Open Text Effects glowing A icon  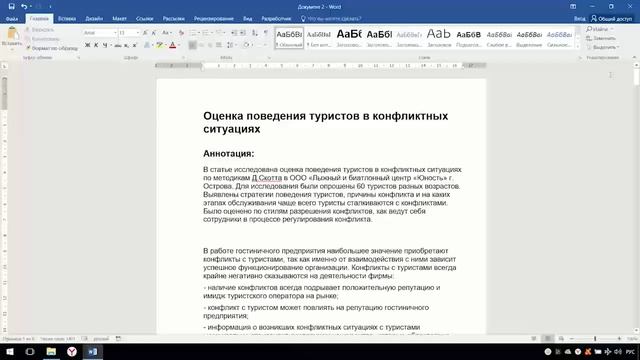coord(147,45)
